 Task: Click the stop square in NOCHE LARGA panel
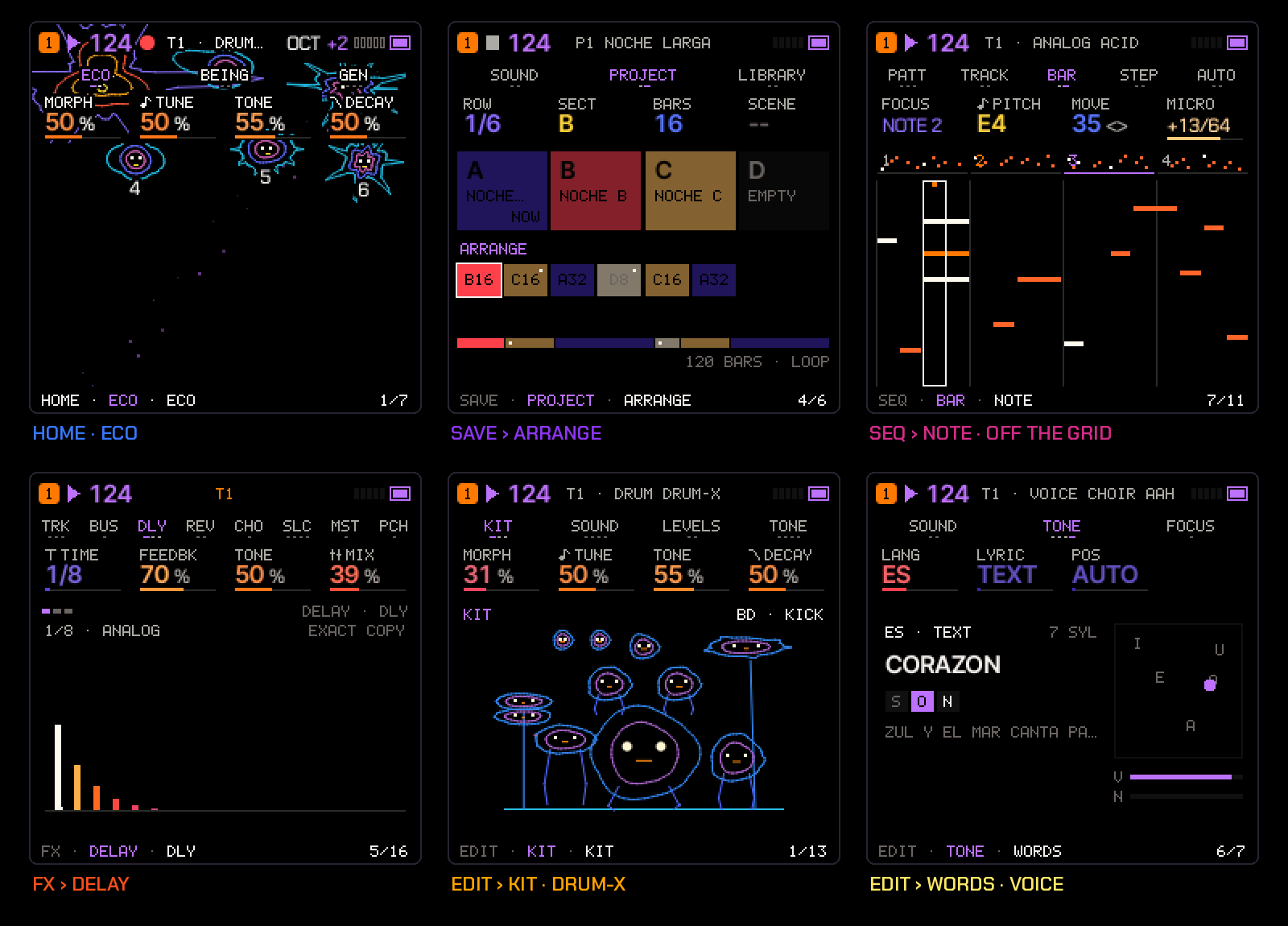(x=493, y=43)
